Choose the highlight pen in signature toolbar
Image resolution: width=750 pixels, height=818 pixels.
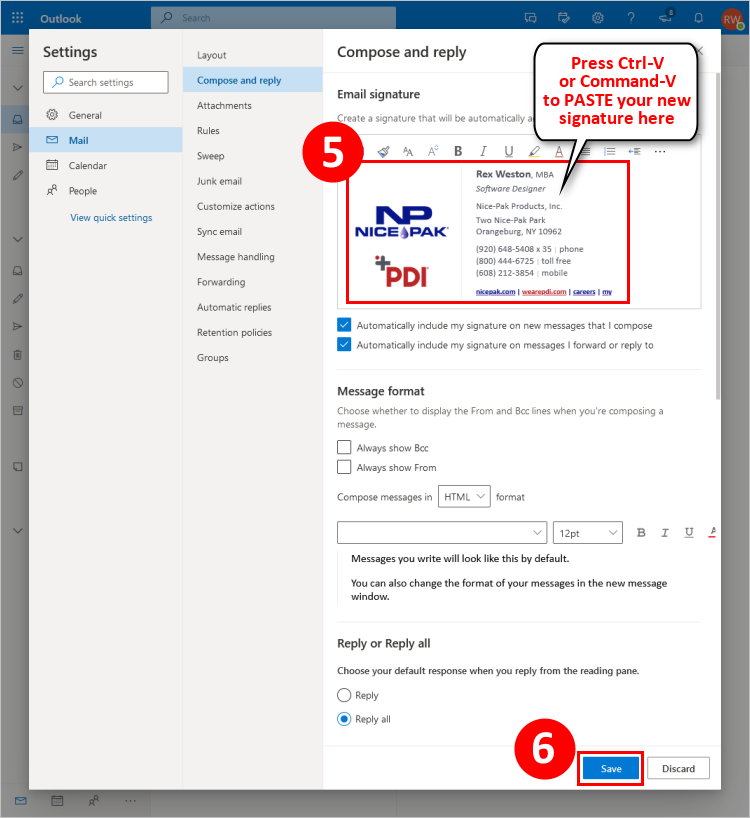534,151
